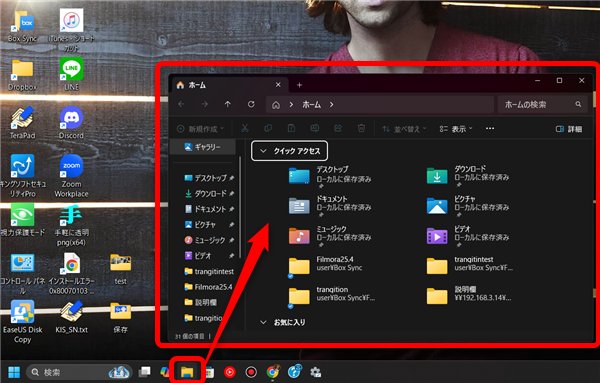Select the trangition folder in main pane

[x=331, y=296]
